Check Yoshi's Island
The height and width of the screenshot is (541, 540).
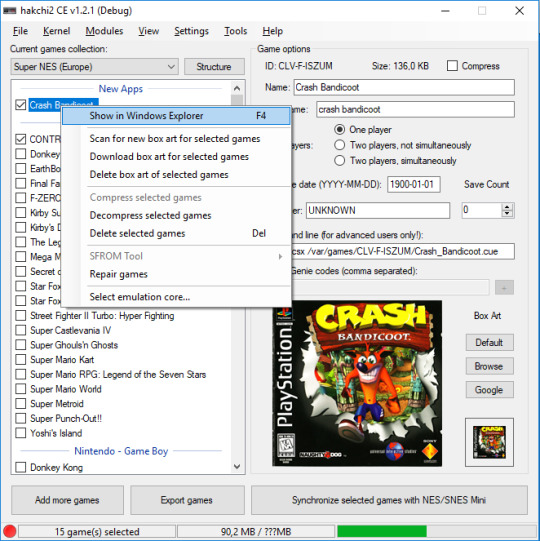click(x=21, y=433)
